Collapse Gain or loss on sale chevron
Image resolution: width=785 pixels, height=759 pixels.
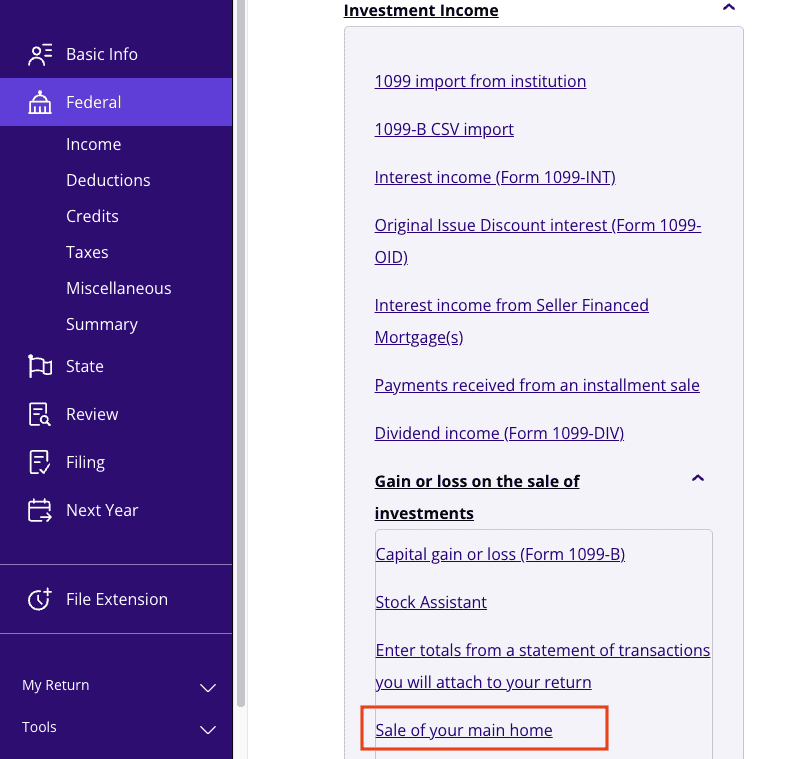pyautogui.click(x=698, y=478)
